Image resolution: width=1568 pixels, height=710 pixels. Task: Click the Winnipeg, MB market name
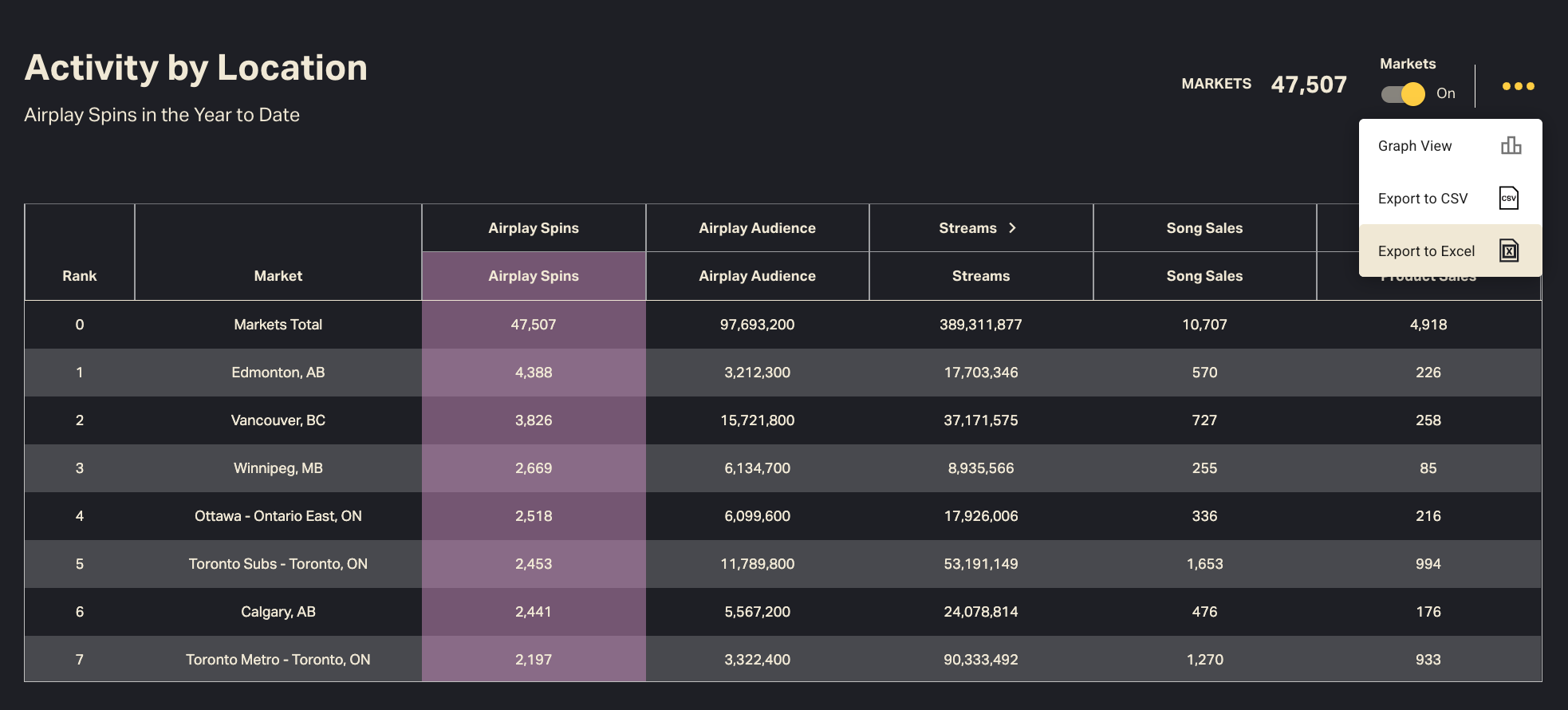click(278, 468)
